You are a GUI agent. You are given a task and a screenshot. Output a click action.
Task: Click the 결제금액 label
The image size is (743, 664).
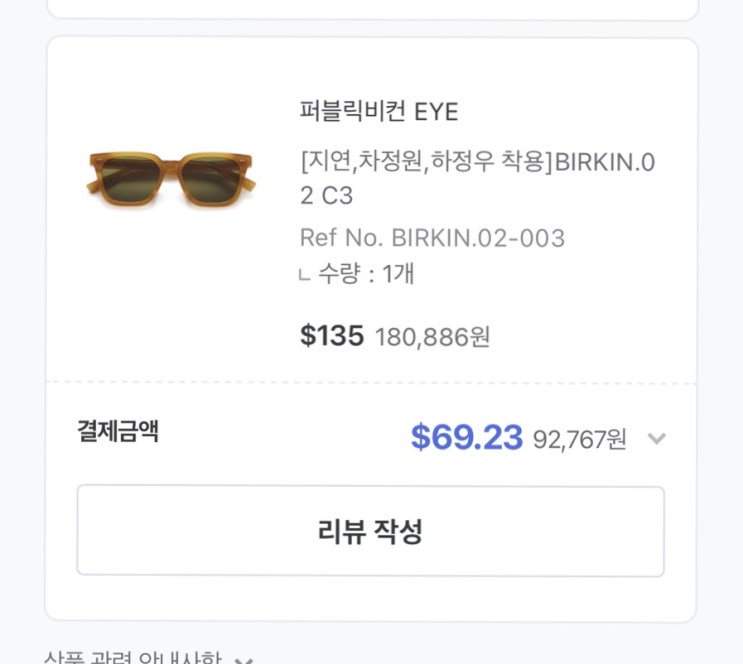[x=118, y=432]
